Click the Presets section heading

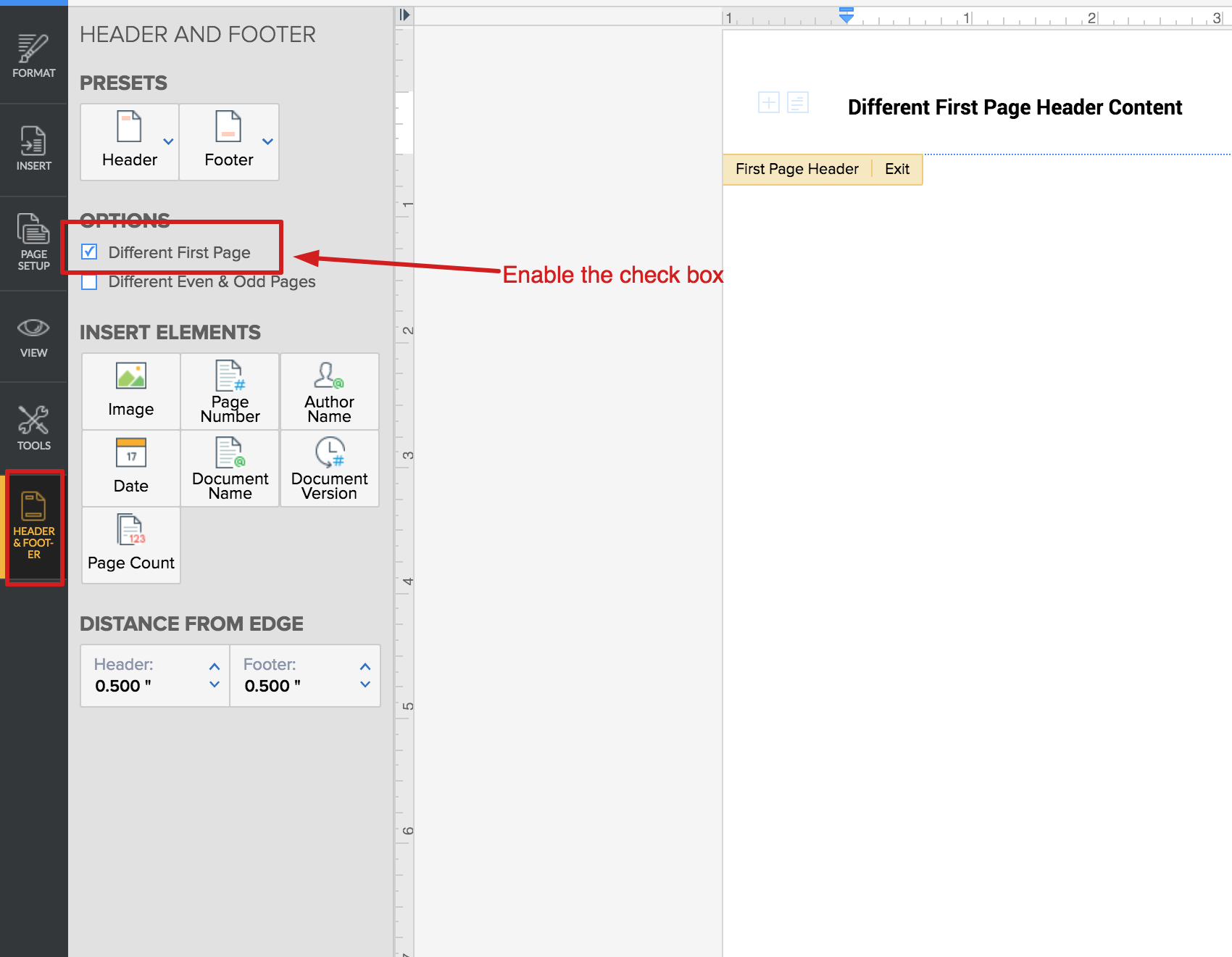(x=123, y=83)
